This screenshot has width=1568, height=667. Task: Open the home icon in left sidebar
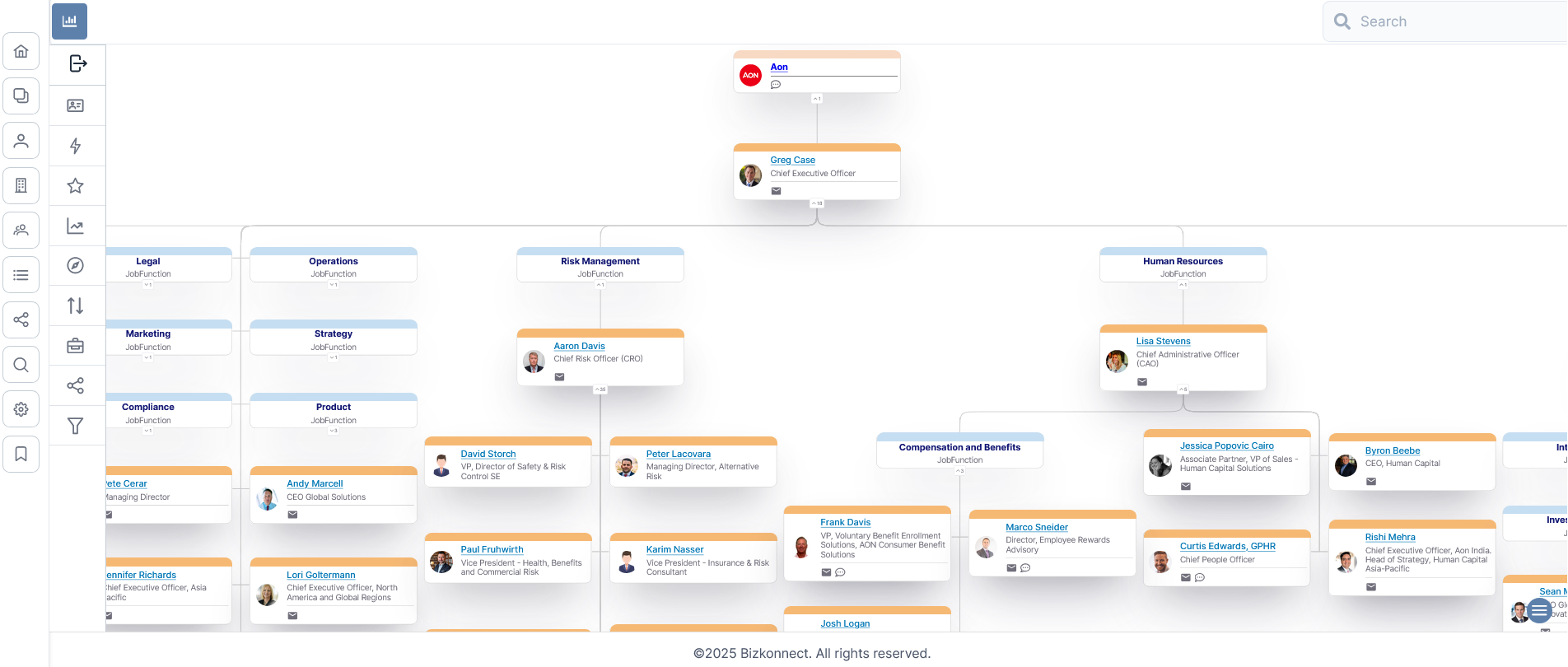(x=21, y=51)
